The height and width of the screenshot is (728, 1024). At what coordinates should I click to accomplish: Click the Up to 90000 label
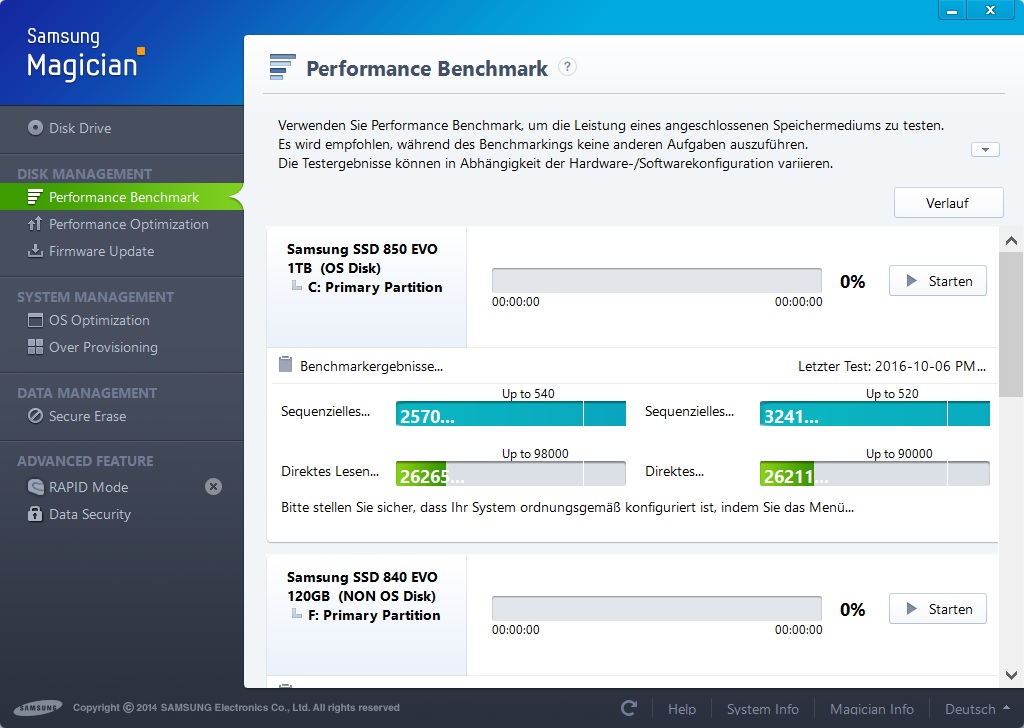pyautogui.click(x=899, y=454)
